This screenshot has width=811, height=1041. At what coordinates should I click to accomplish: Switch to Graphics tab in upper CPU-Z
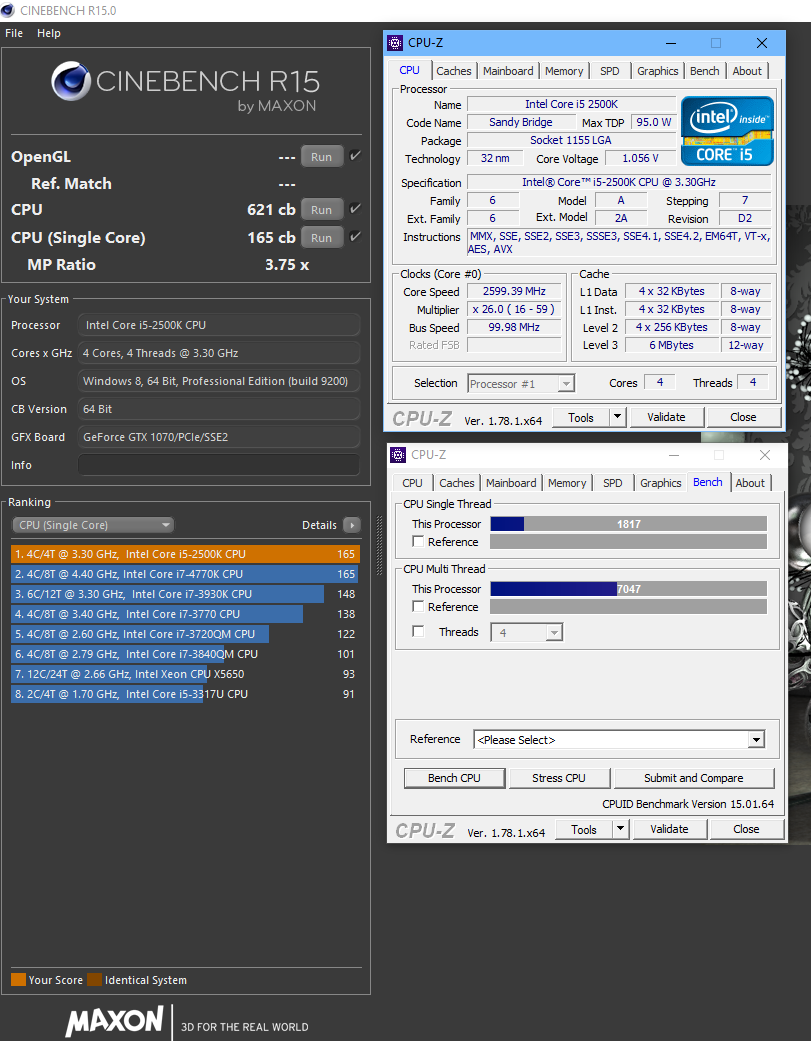[658, 71]
